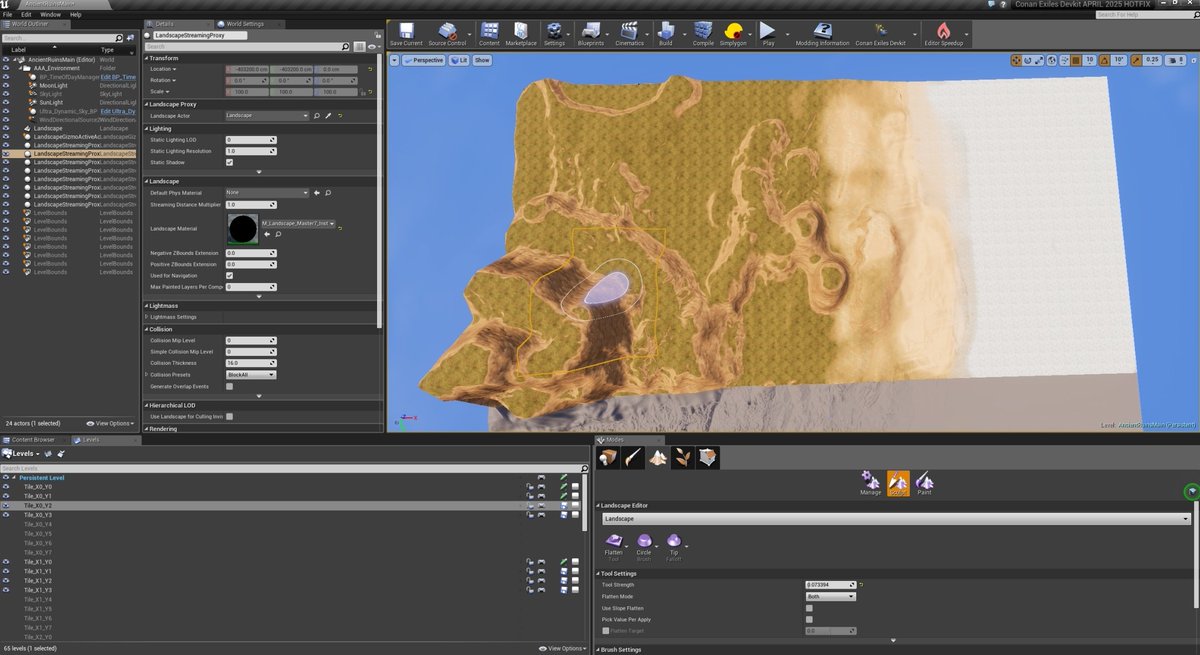
Task: Select Foliage mode in the Modes panel
Action: tap(681, 458)
